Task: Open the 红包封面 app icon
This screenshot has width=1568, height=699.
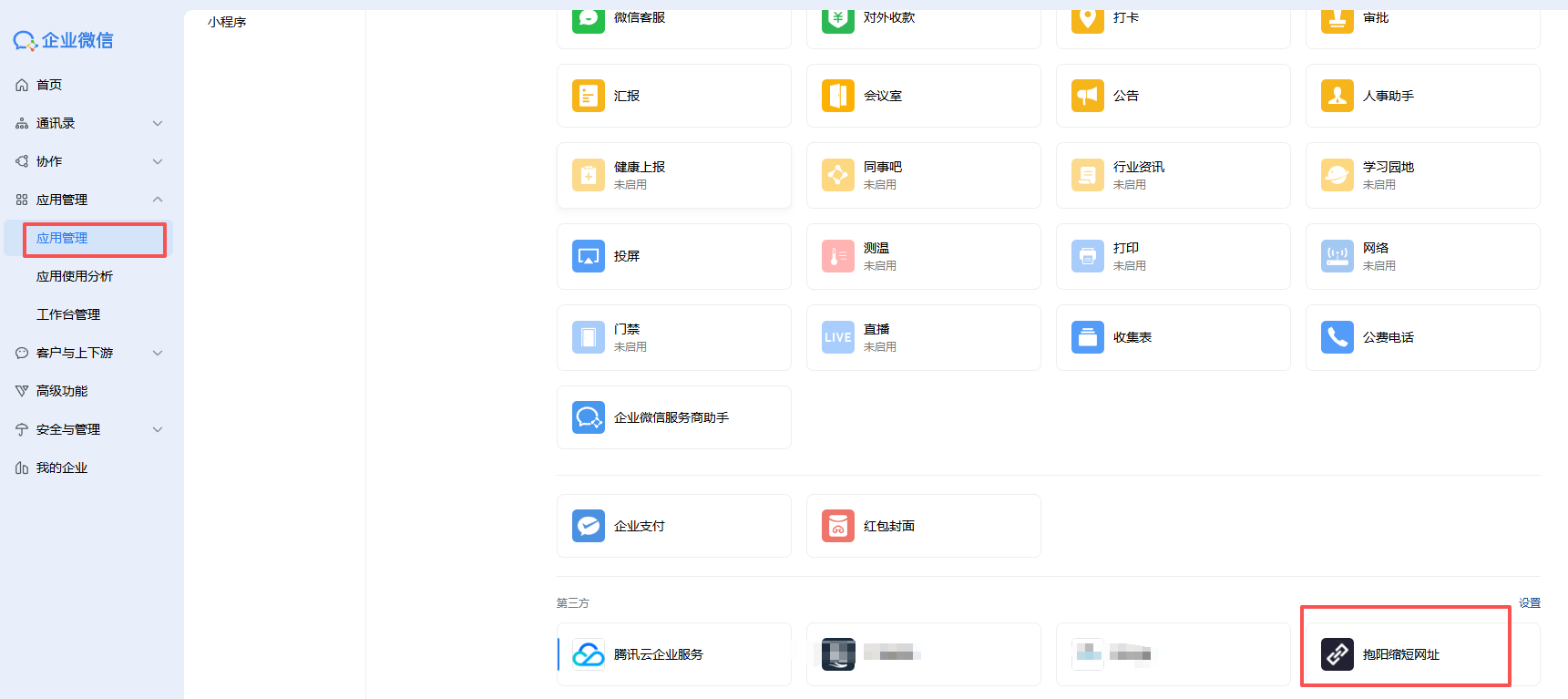Action: pos(837,526)
